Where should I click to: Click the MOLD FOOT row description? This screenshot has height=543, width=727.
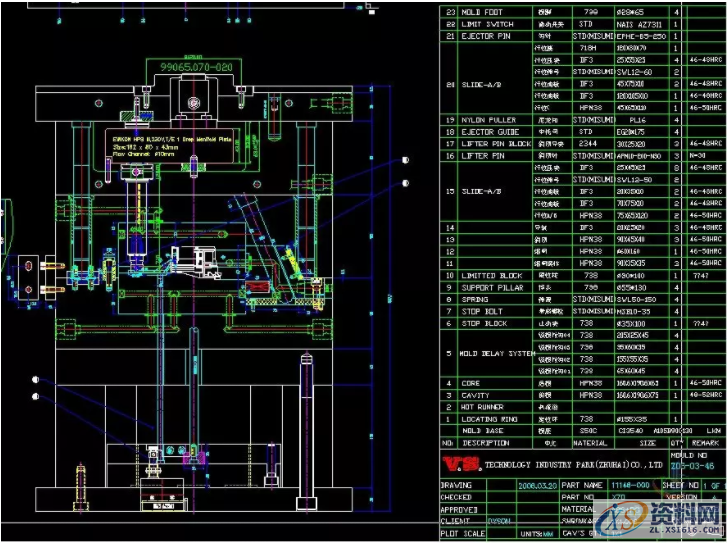[483, 12]
